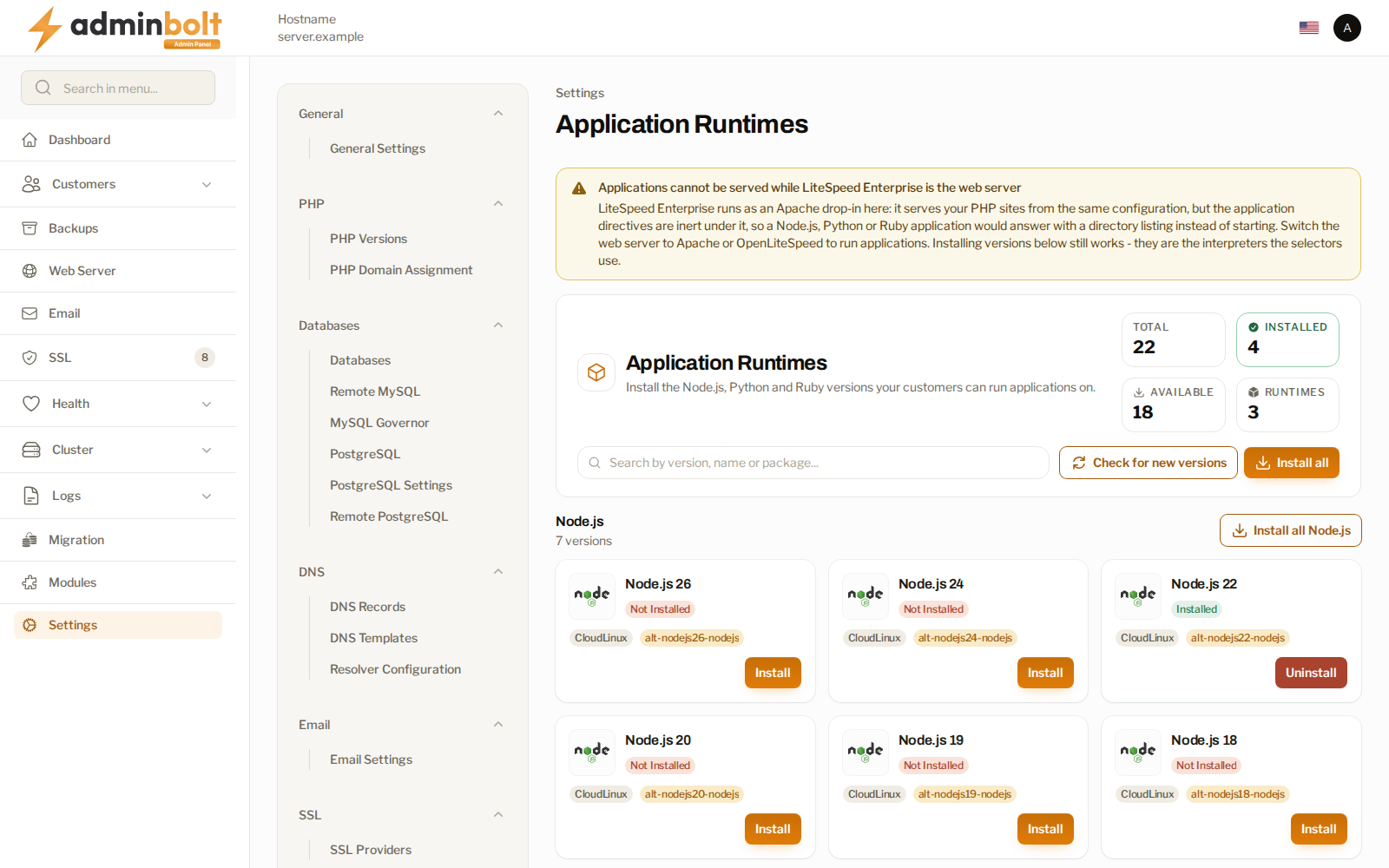Click the Settings gear icon
Image resolution: width=1389 pixels, height=868 pixels.
[x=30, y=625]
